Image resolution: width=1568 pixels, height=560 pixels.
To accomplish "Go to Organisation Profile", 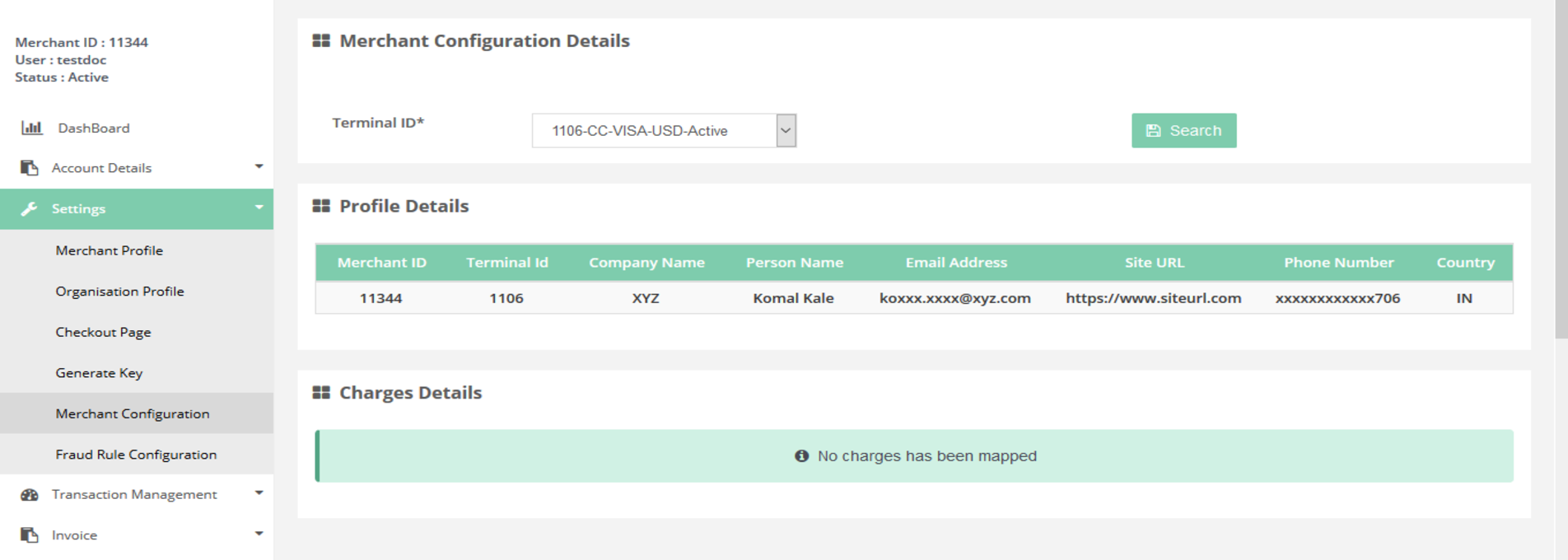I will click(x=119, y=292).
